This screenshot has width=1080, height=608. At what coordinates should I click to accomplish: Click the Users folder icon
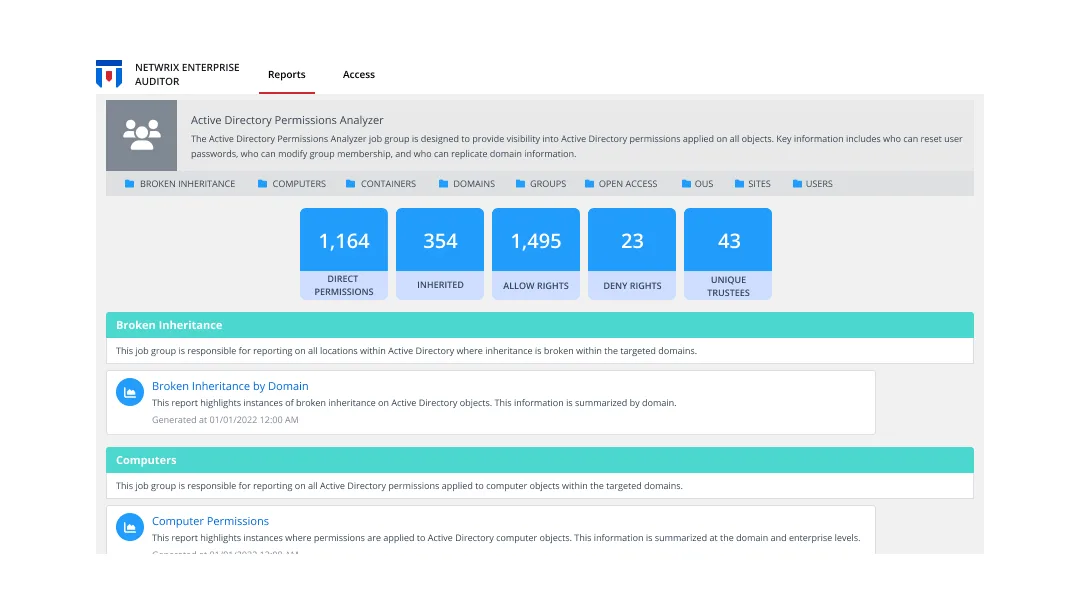pos(797,184)
